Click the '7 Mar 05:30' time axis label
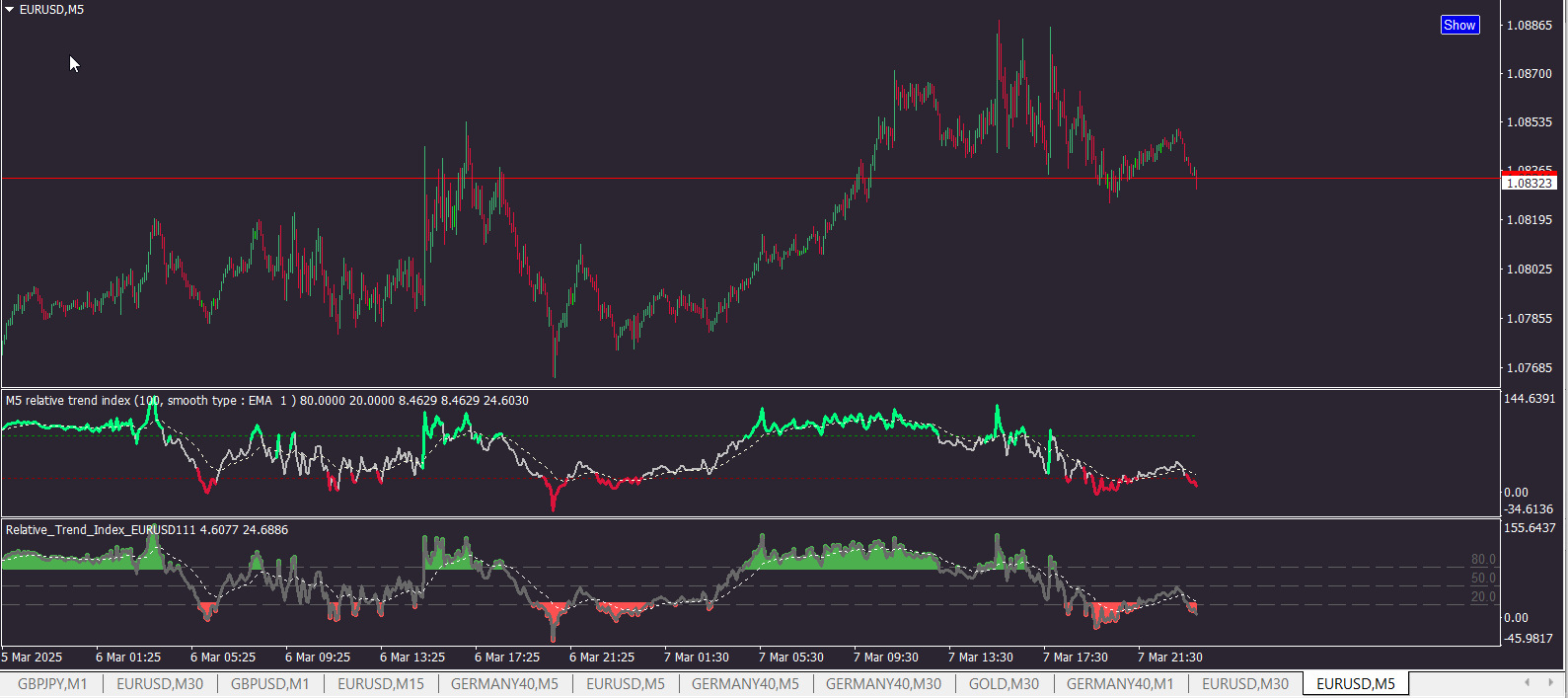Screen dimensions: 1568x698 pyautogui.click(x=791, y=658)
